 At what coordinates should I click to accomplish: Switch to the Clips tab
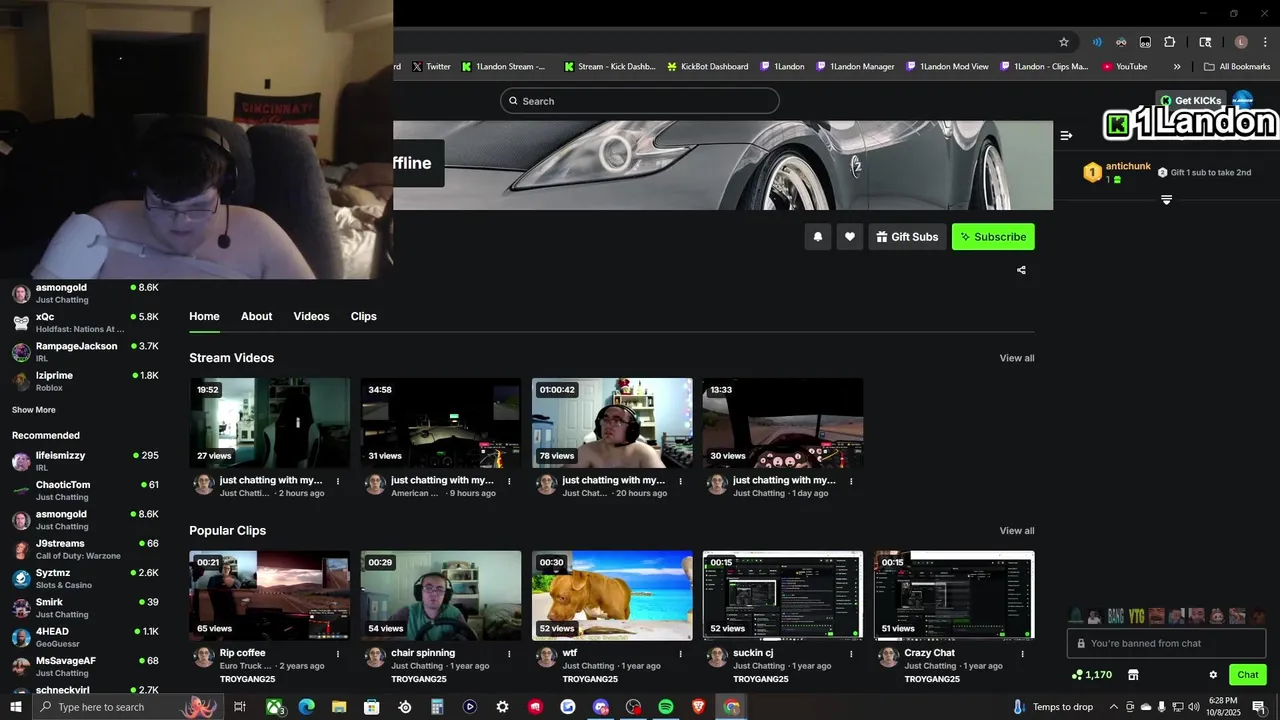(364, 316)
